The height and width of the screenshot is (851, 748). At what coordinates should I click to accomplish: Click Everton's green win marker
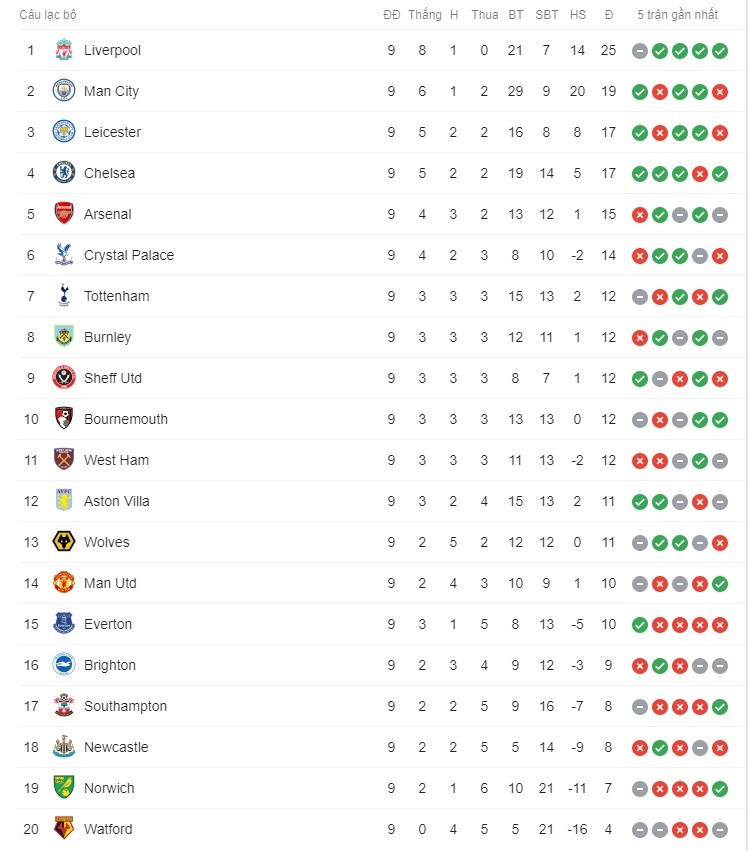[x=640, y=625]
